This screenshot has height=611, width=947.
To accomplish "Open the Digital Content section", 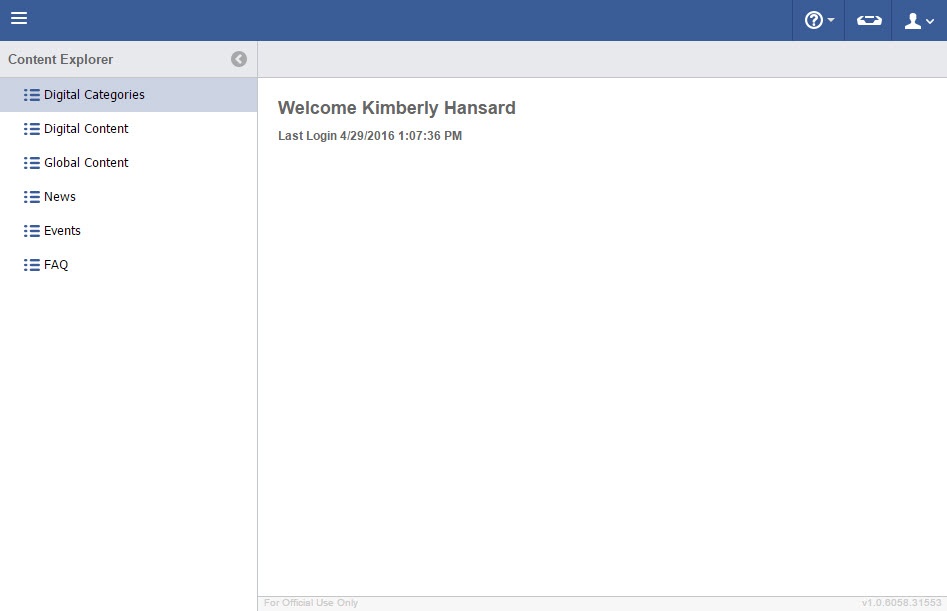I will point(86,129).
